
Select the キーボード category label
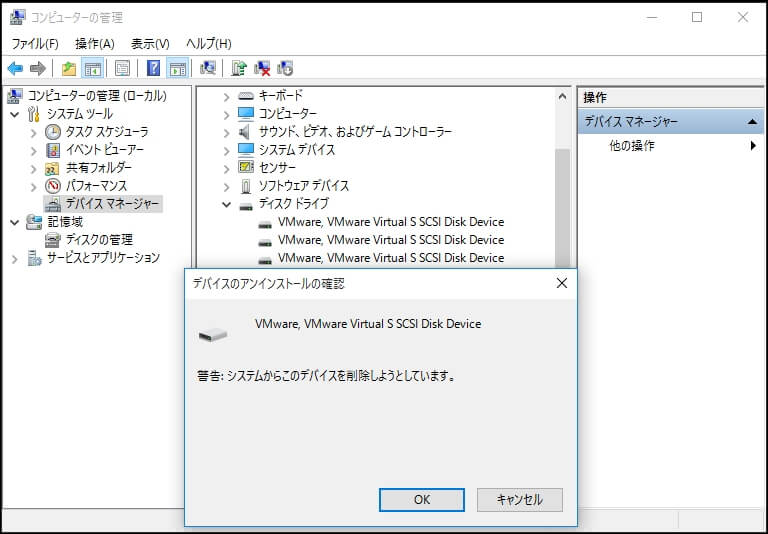[281, 96]
